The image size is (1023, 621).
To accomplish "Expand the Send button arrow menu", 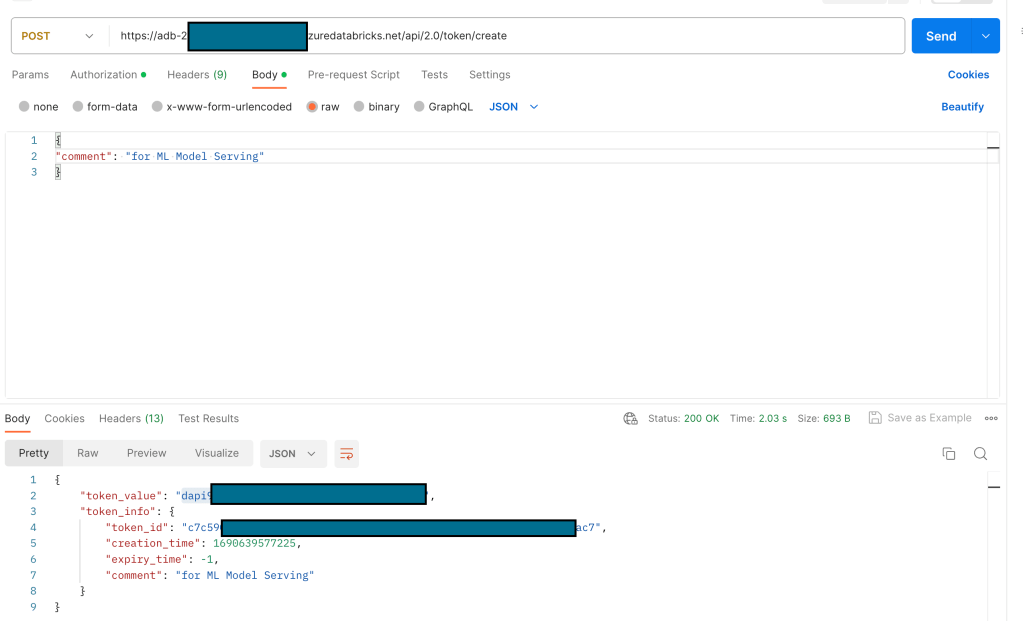I will click(986, 36).
